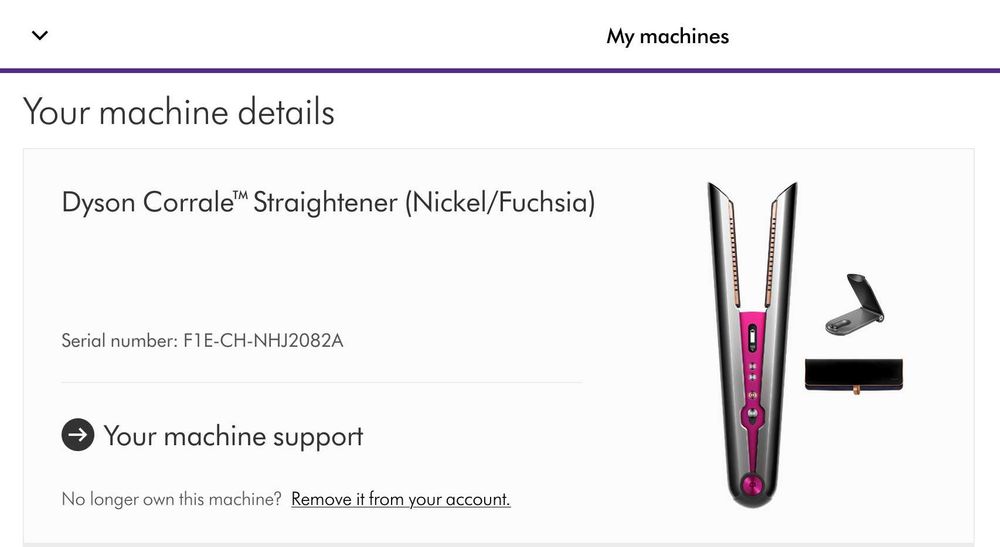Click the Dyson Corrale Straightener product name
Screen dimensions: 1000x547
coord(328,203)
